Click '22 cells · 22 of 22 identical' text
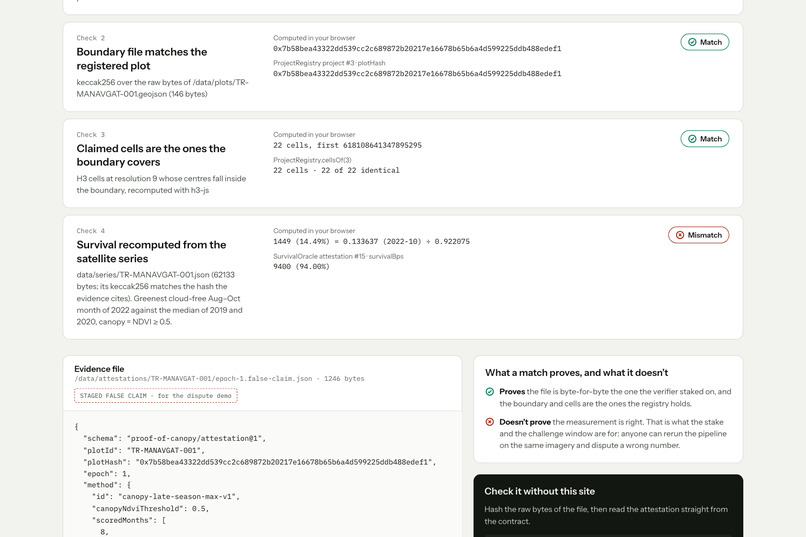806x537 pixels. click(336, 170)
